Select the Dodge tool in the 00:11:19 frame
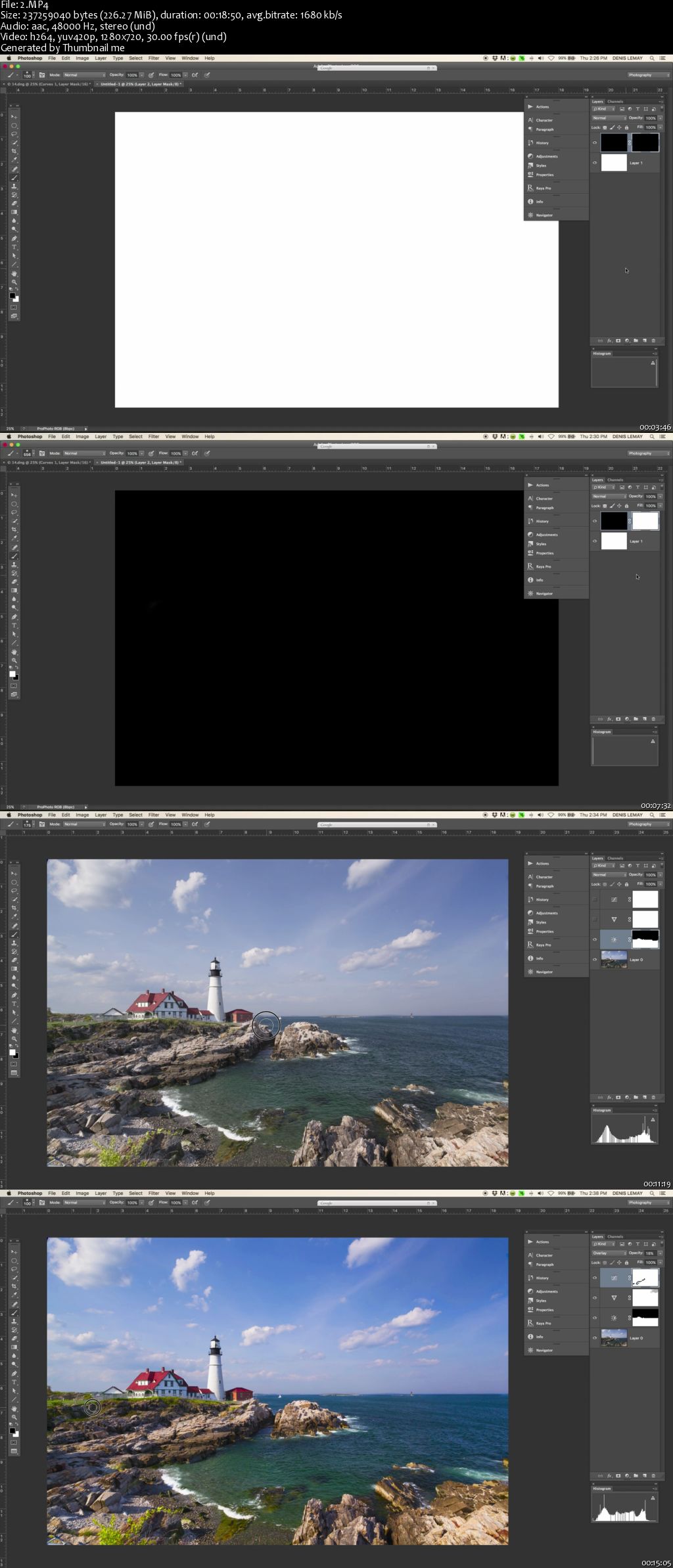Screen dimensions: 673x1568 (14, 986)
